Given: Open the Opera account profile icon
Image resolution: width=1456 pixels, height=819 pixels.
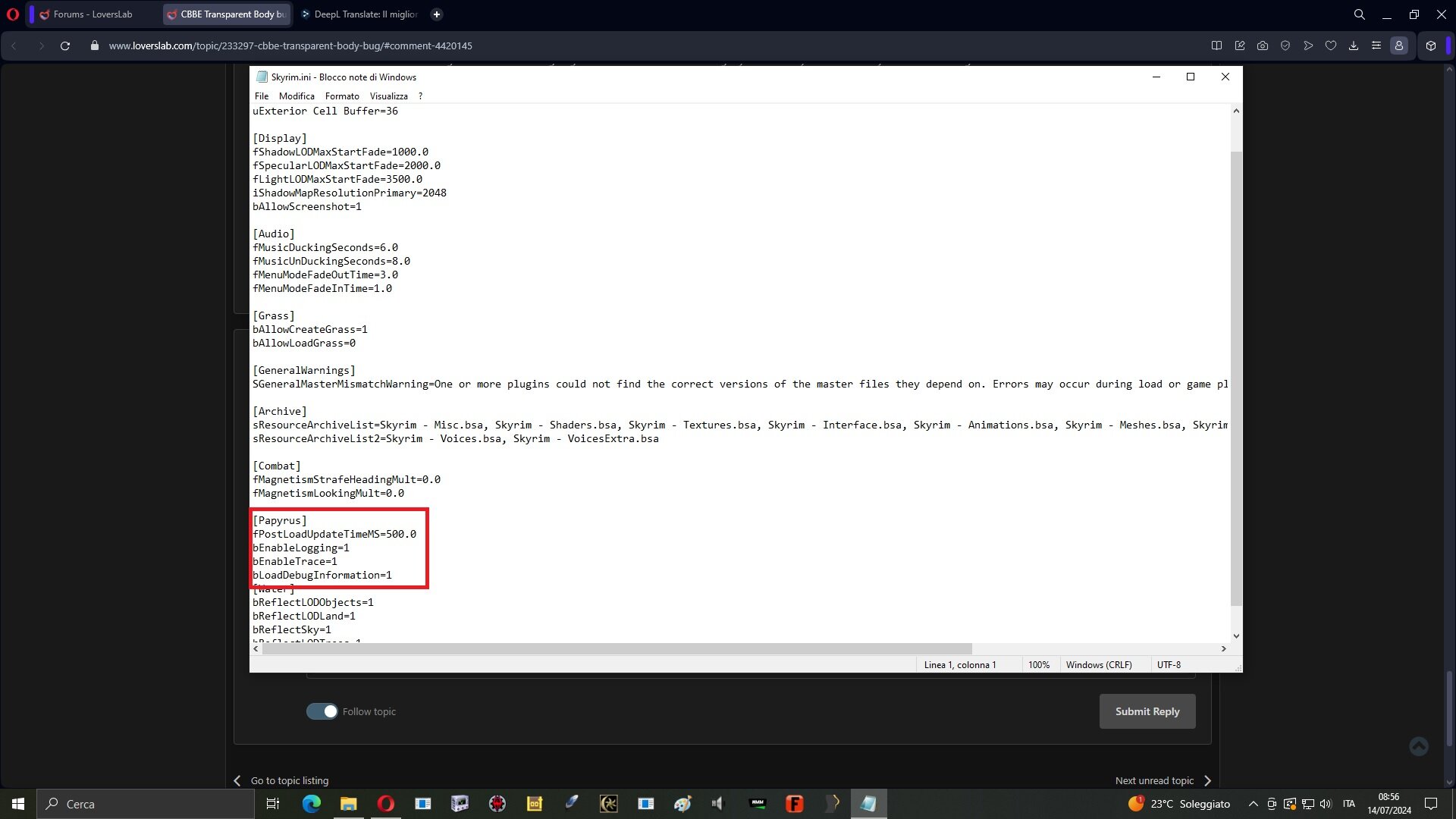Looking at the screenshot, I should [x=1399, y=45].
